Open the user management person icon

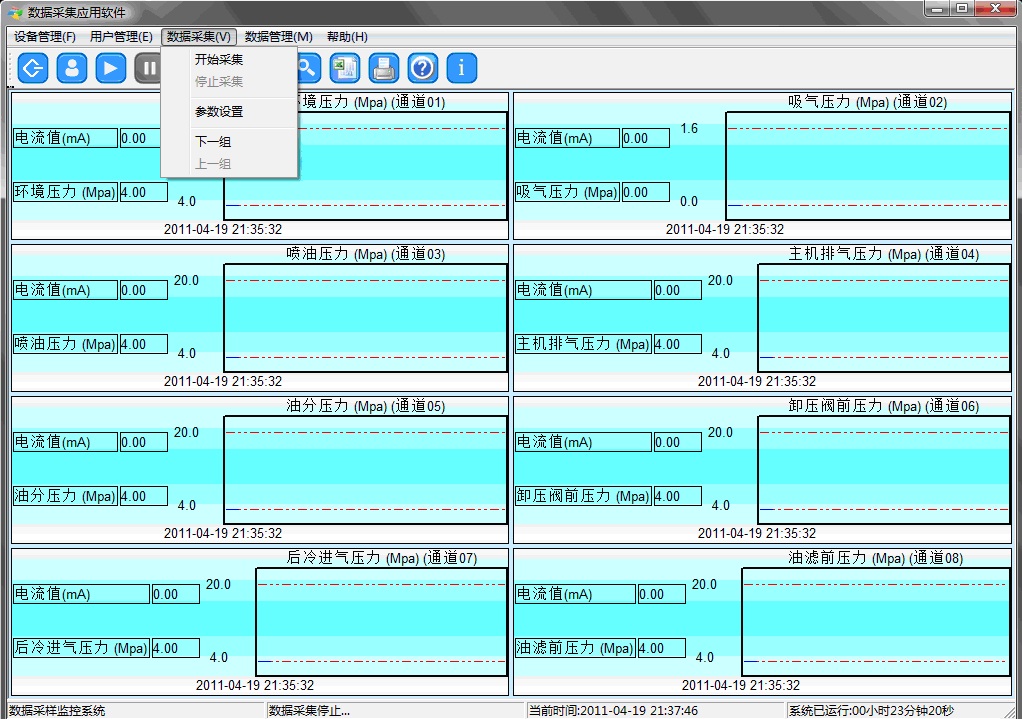[72, 68]
